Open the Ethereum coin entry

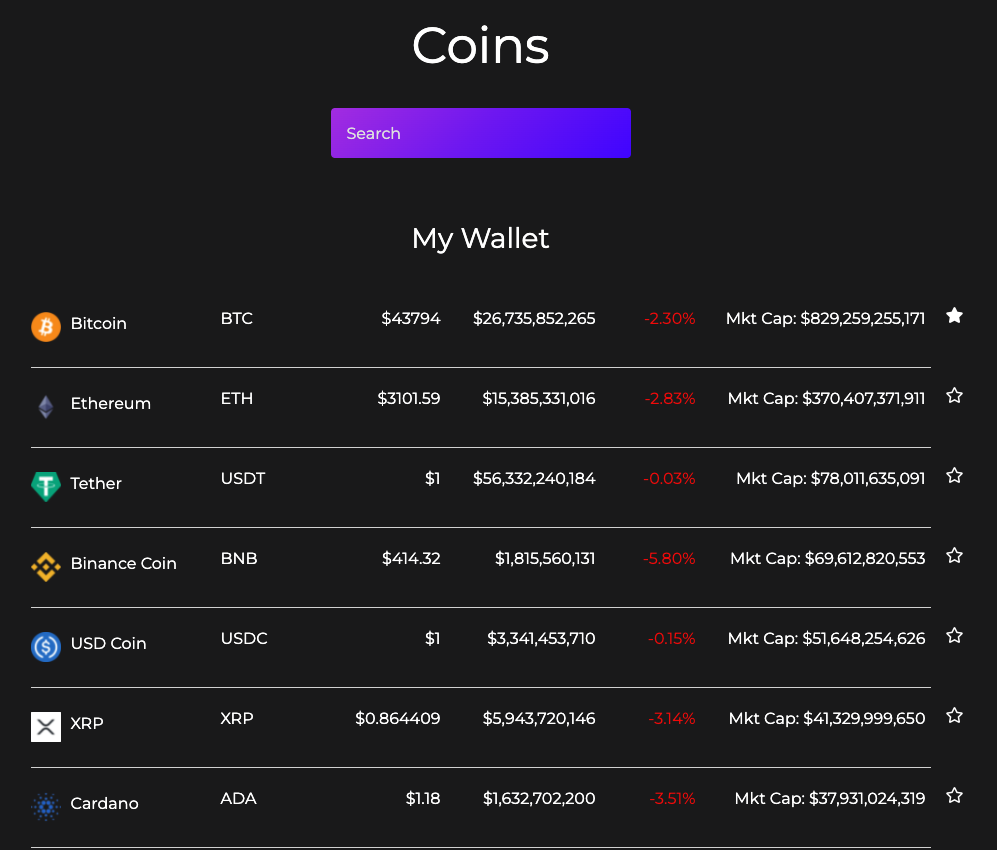coord(110,403)
